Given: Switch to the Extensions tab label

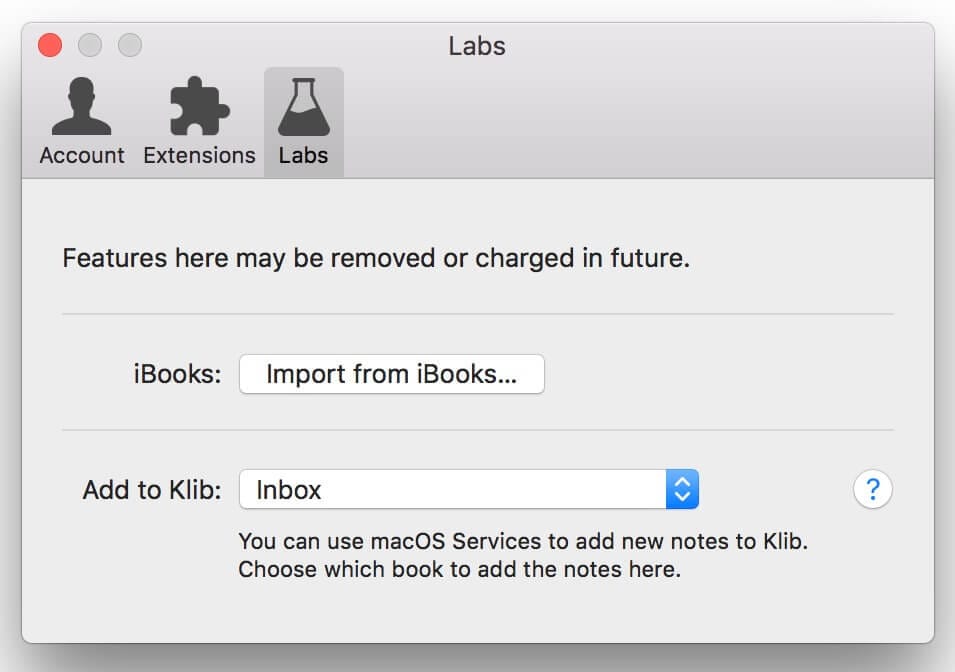Looking at the screenshot, I should 199,156.
